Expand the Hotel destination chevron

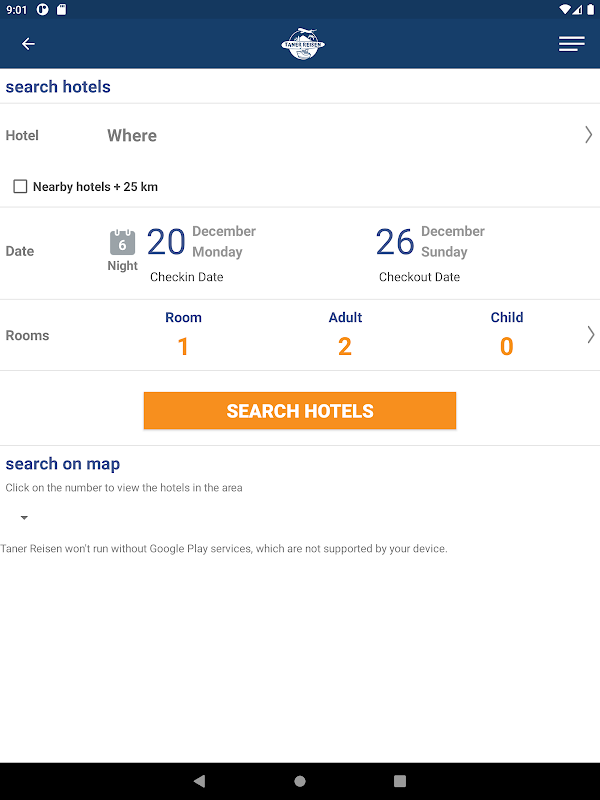click(588, 135)
